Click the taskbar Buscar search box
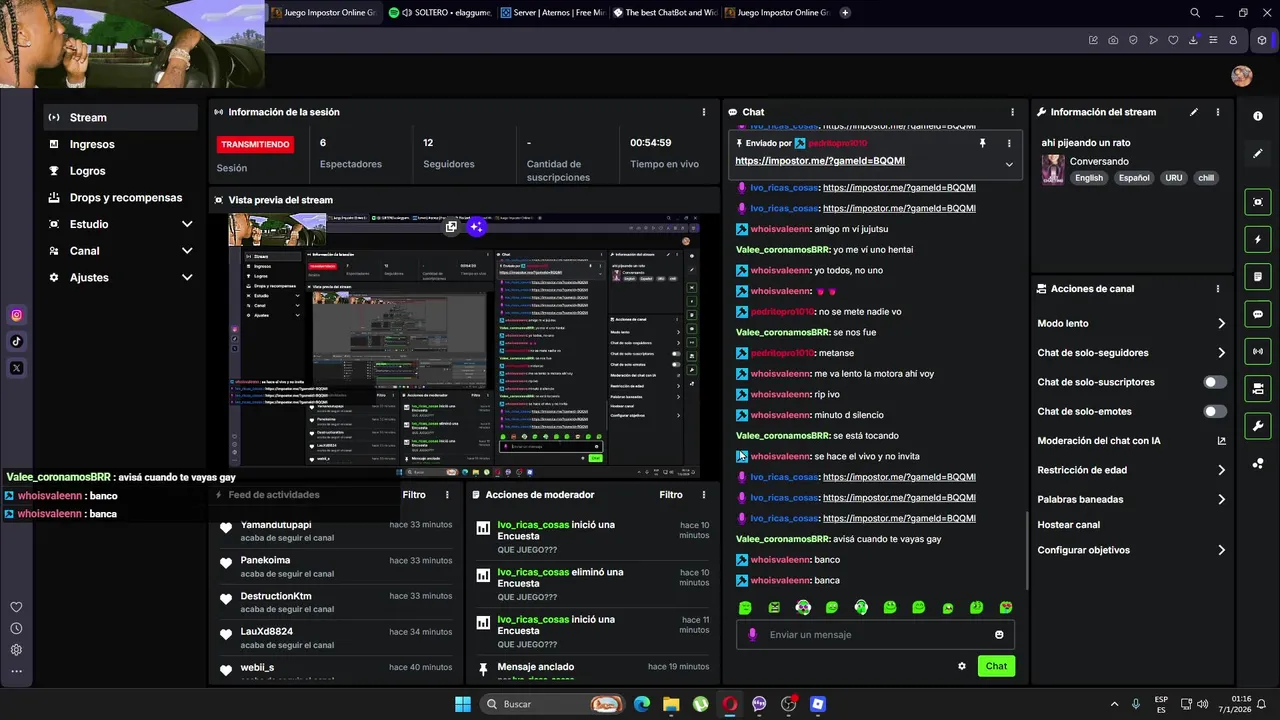Viewport: 1280px width, 720px height. point(552,704)
